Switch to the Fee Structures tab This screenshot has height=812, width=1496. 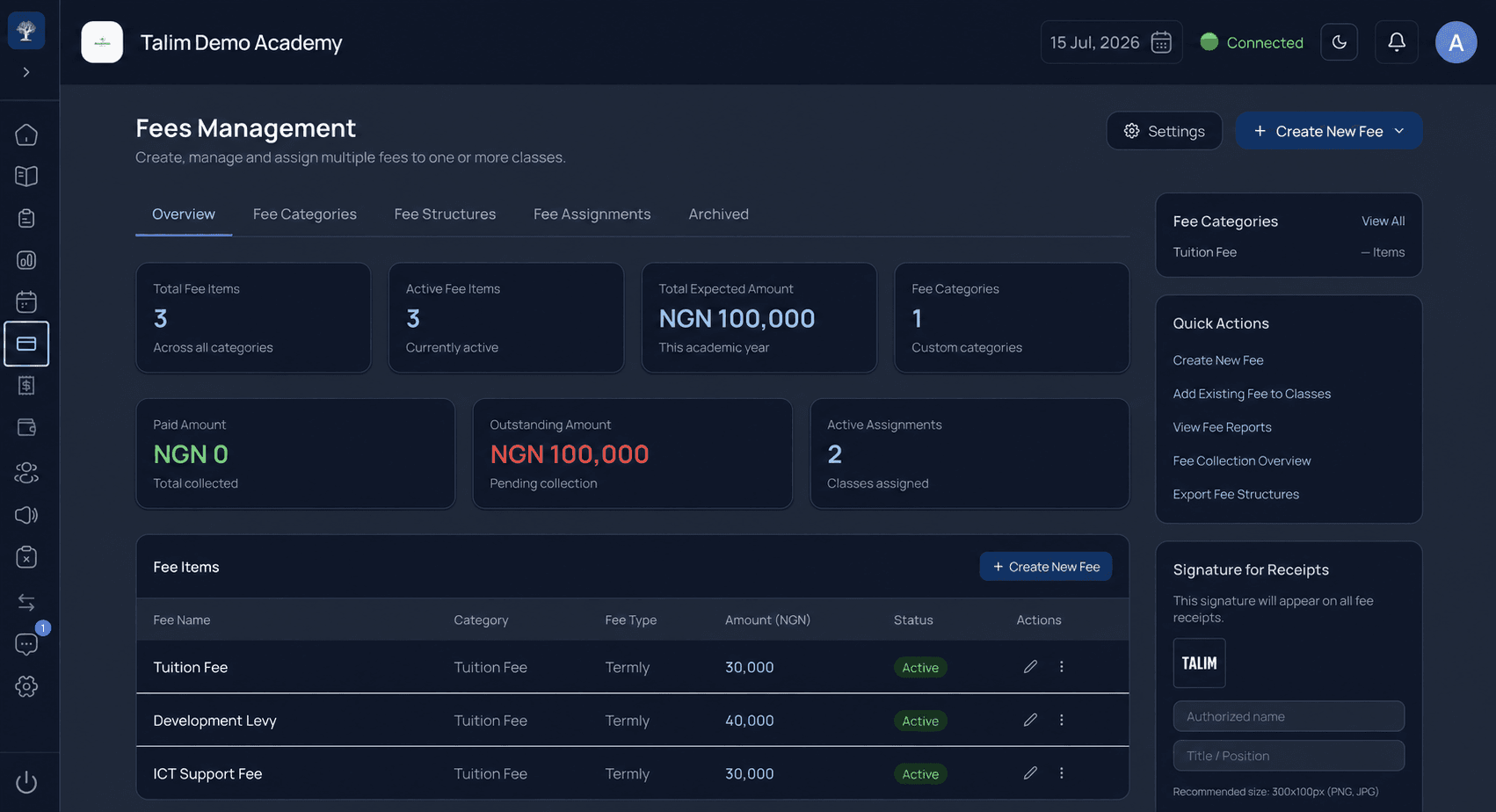click(445, 214)
